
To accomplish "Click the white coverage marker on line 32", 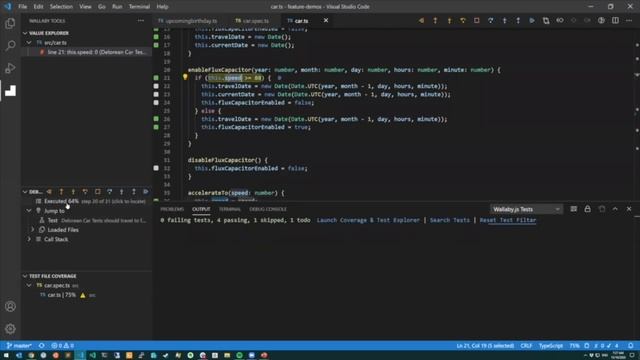I will (156, 168).
